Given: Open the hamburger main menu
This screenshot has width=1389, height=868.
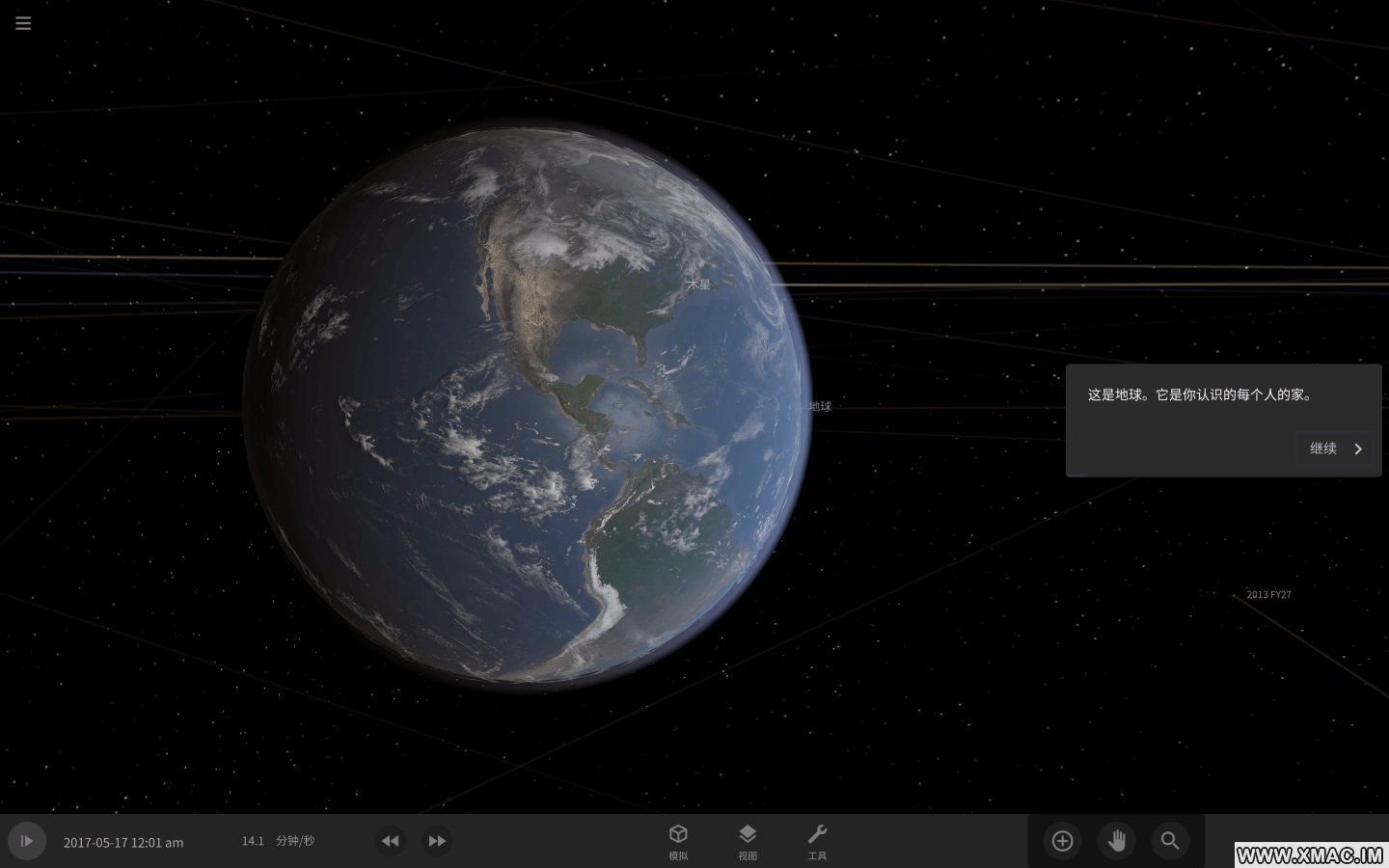Looking at the screenshot, I should tap(23, 23).
